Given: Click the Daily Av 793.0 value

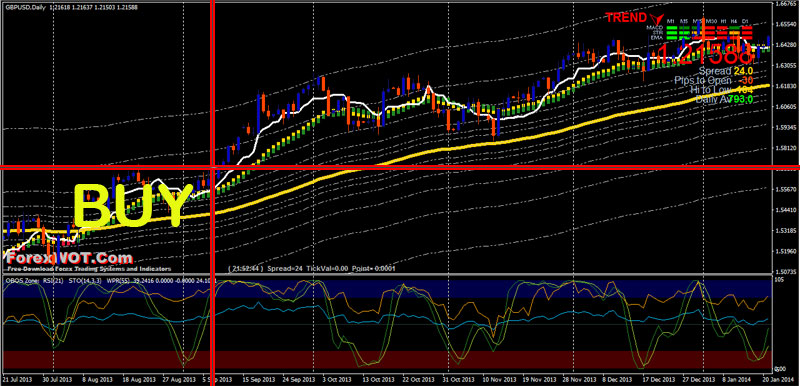Looking at the screenshot, I should pyautogui.click(x=724, y=99).
